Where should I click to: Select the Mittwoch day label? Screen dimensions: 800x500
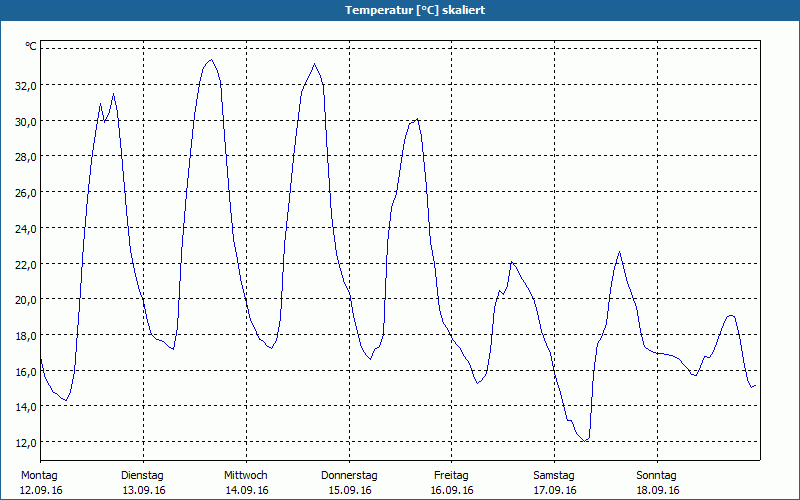click(x=246, y=475)
